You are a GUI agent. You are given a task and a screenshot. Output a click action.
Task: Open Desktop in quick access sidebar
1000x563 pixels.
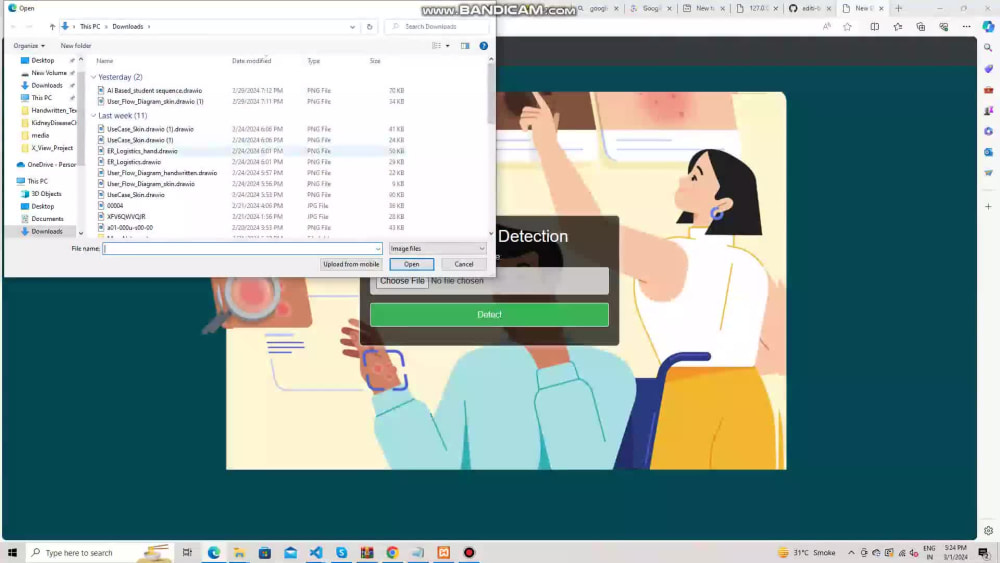43,61
